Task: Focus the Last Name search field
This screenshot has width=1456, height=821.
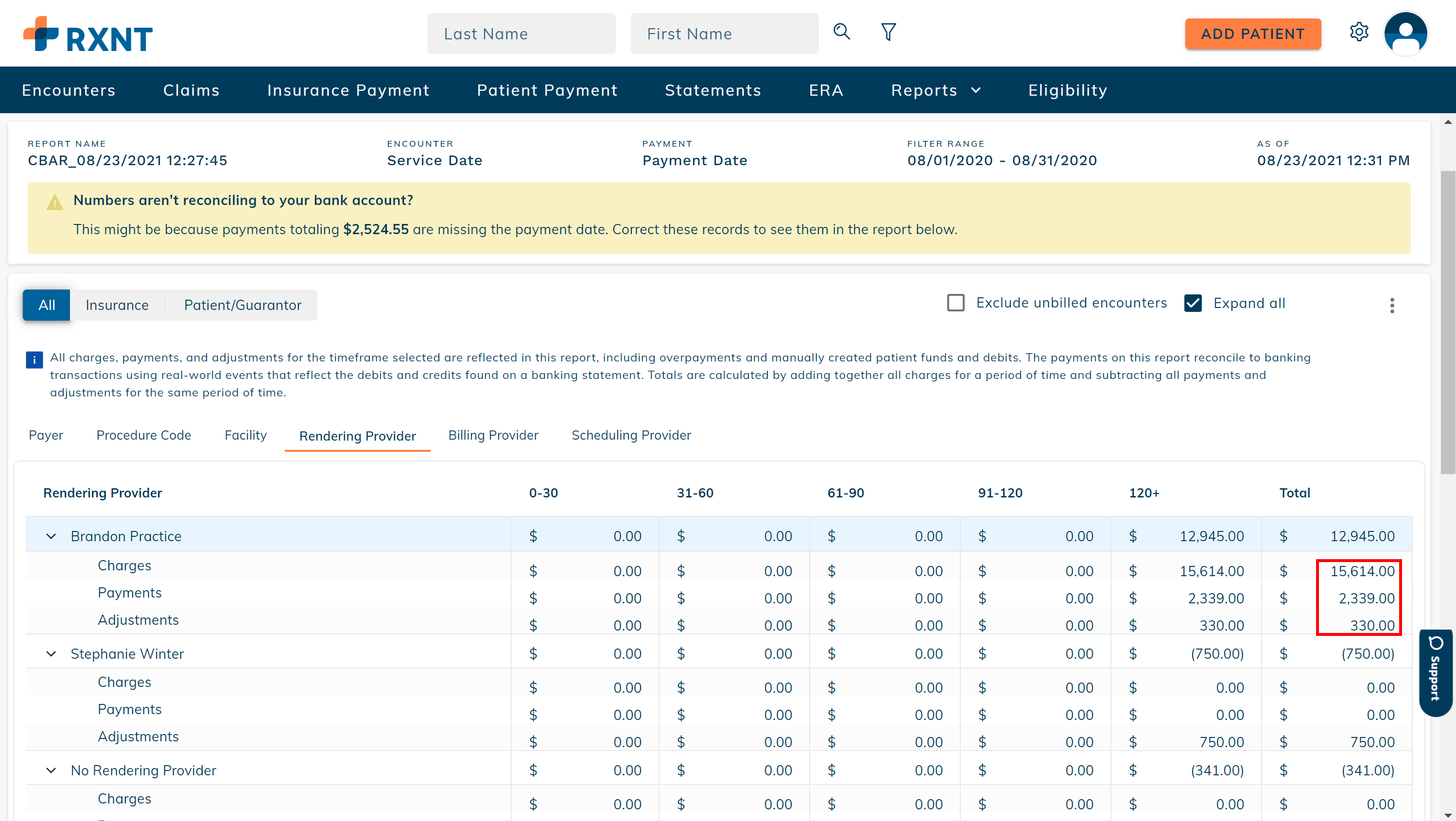Action: [521, 34]
